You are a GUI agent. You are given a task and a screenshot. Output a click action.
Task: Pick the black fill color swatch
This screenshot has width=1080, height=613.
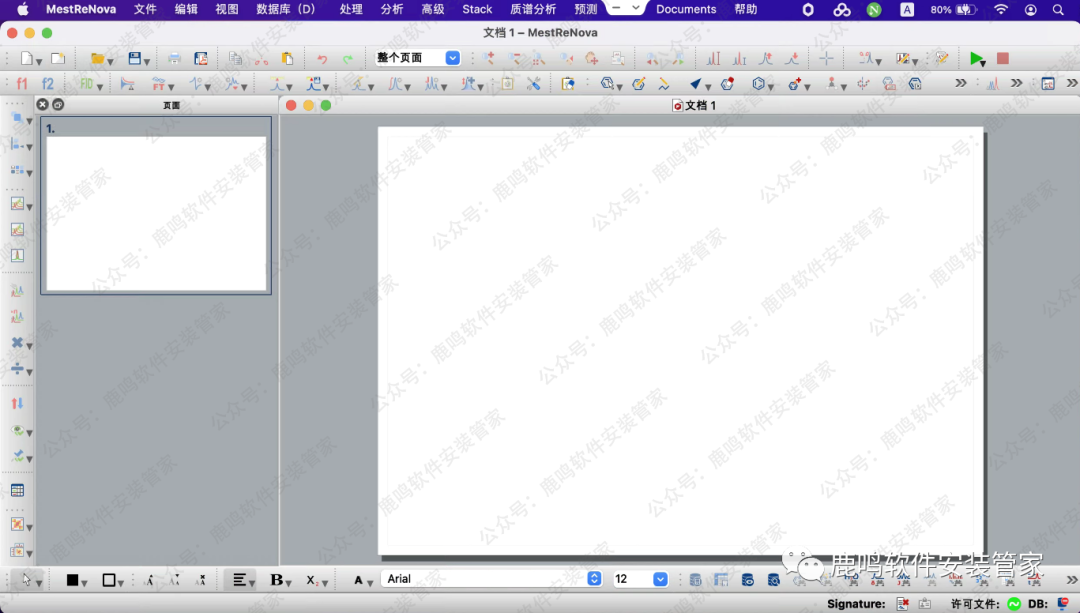[72, 580]
